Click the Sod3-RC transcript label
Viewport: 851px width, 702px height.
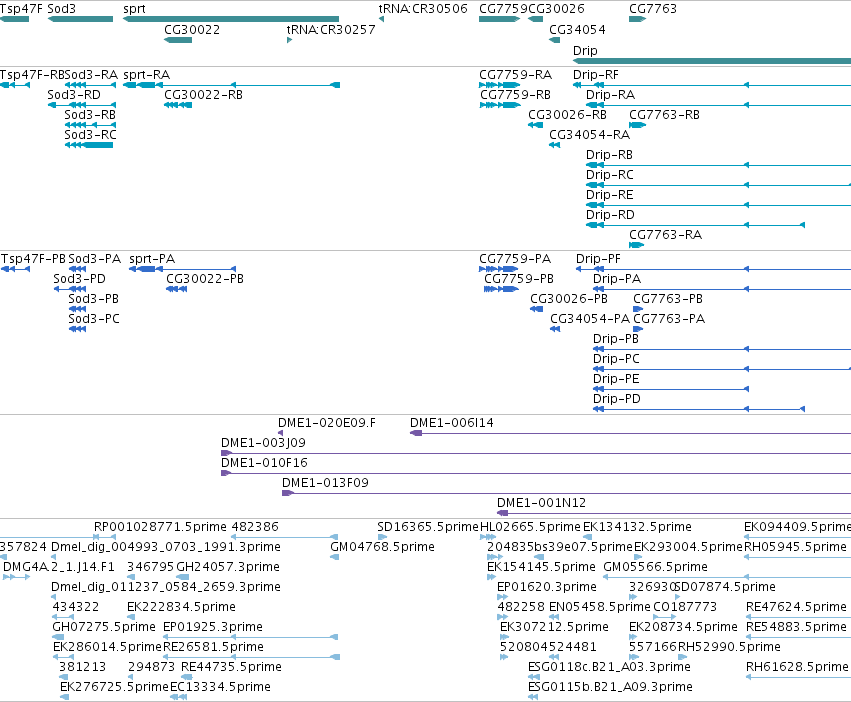click(x=90, y=135)
